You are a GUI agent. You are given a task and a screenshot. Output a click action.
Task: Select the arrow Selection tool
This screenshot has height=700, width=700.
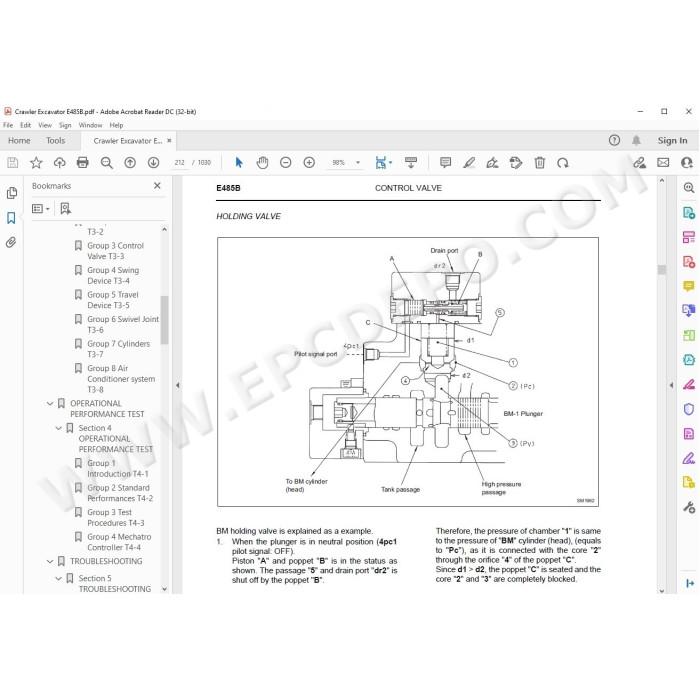click(x=239, y=163)
